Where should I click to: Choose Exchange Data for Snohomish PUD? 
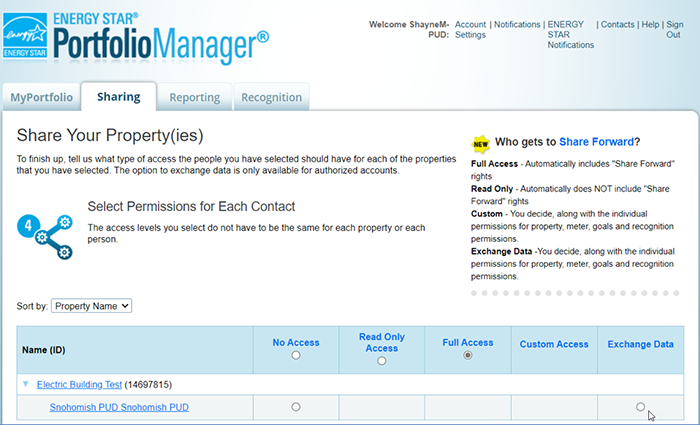[640, 407]
